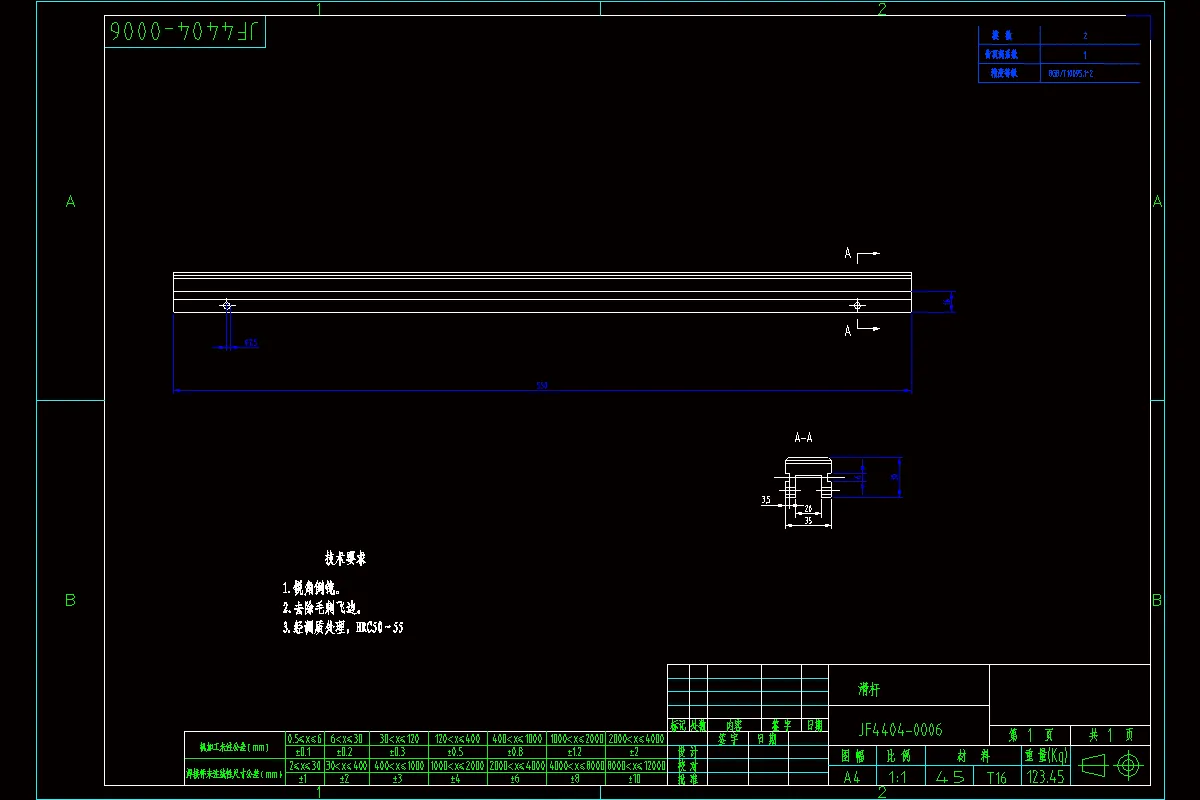This screenshot has width=1200, height=800.
Task: Select the upper A section arrow marker
Action: tap(863, 254)
